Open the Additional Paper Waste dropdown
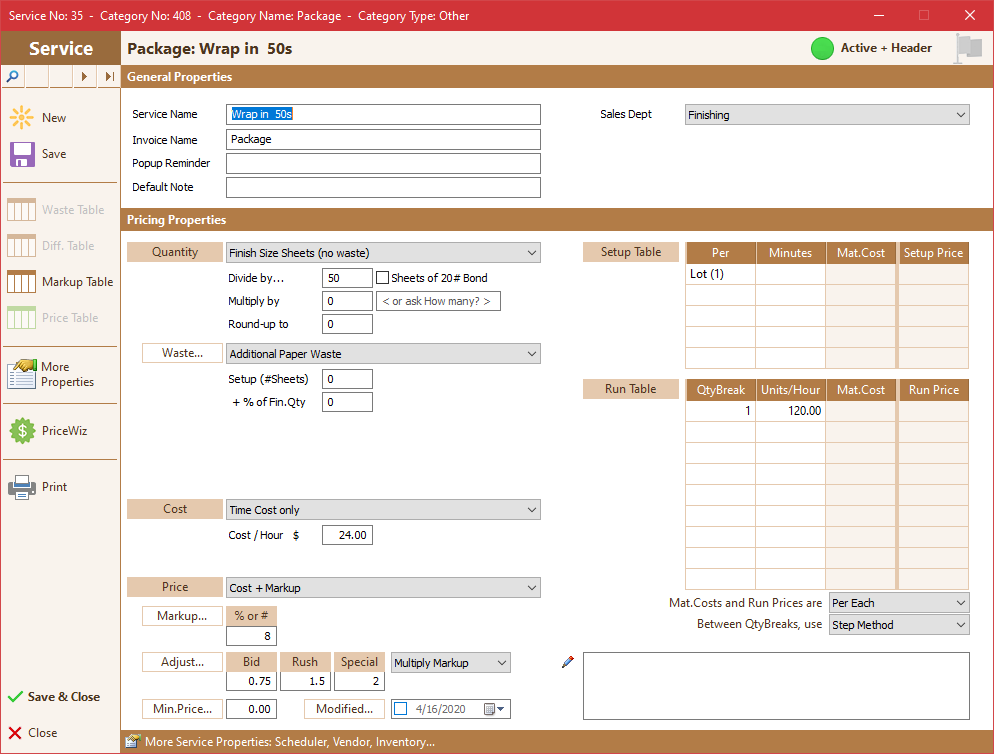Viewport: 994px width, 754px height. click(x=384, y=354)
